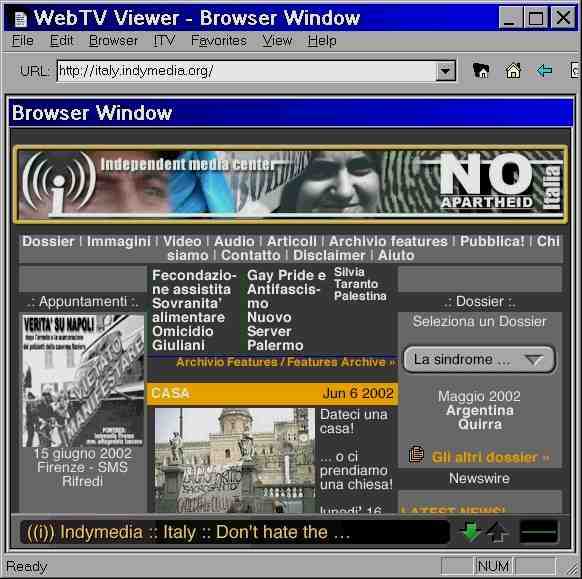Click the 'Dateci una casa!' text
The height and width of the screenshot is (579, 582).
click(x=353, y=422)
